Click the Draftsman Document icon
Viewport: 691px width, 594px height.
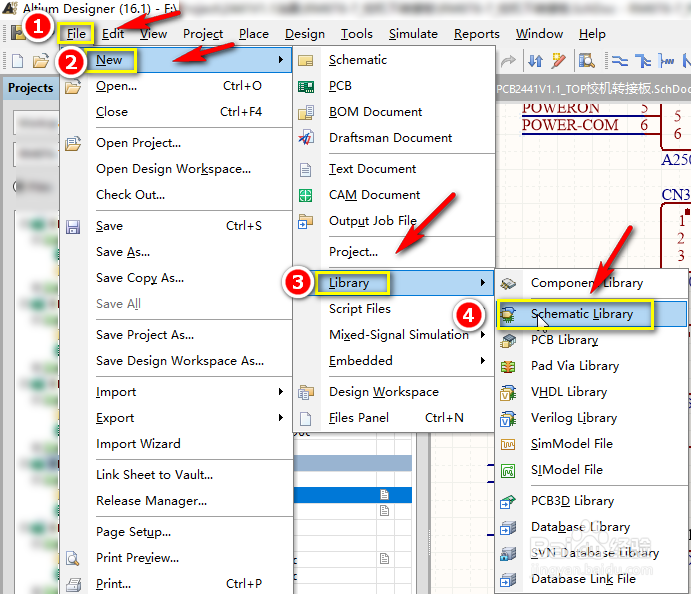[x=305, y=138]
